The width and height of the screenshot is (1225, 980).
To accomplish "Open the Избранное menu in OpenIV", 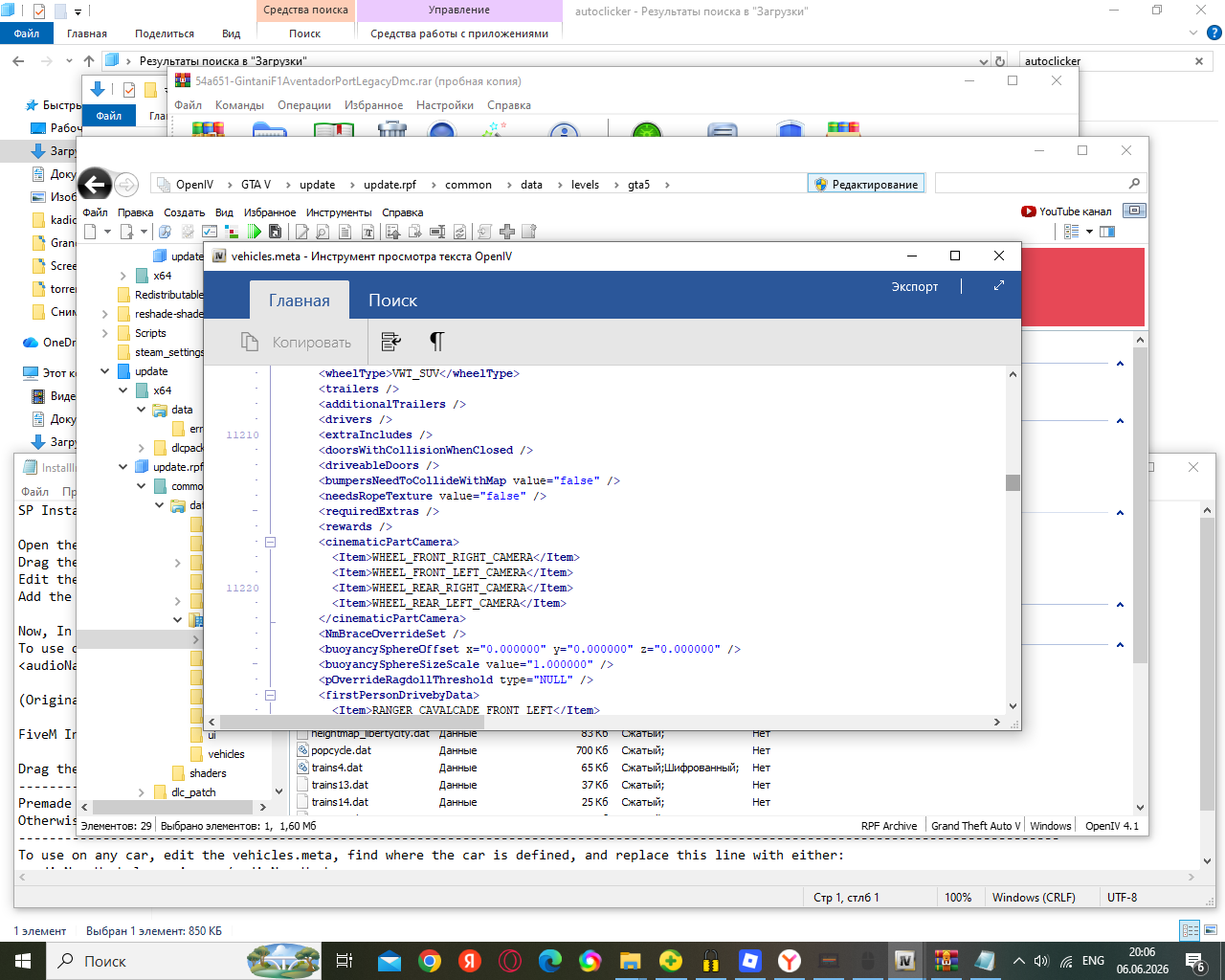I will (x=270, y=212).
